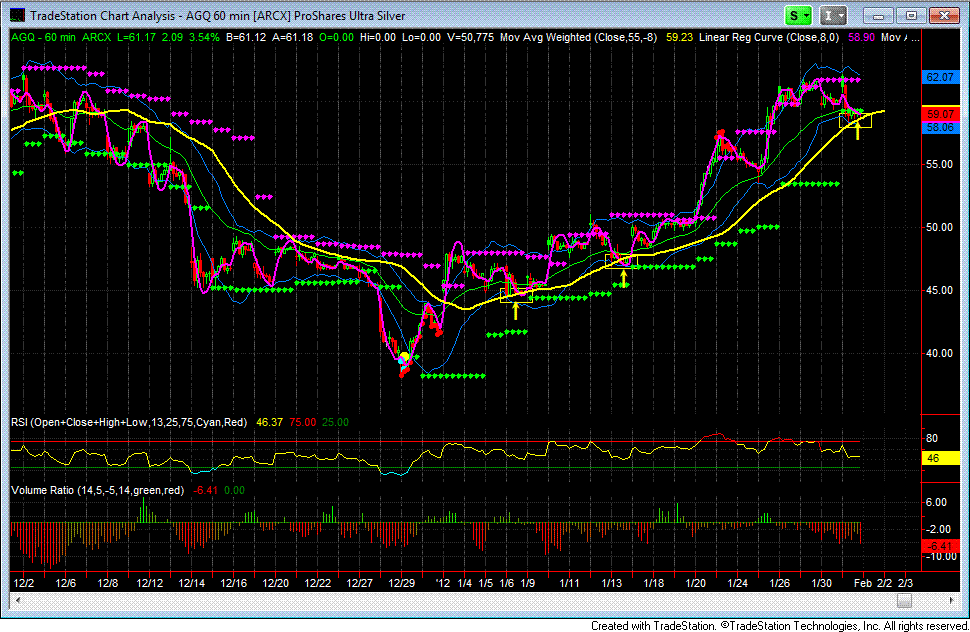This screenshot has width=970, height=632.
Task: Click the '3.54%' percent change value
Action: pyautogui.click(x=204, y=37)
